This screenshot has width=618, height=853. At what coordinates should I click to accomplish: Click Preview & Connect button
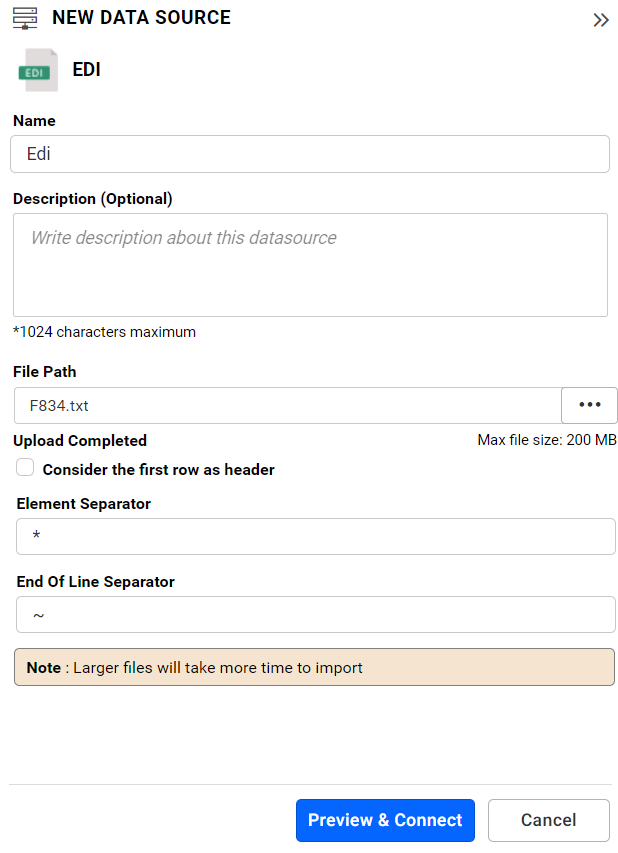pos(385,820)
